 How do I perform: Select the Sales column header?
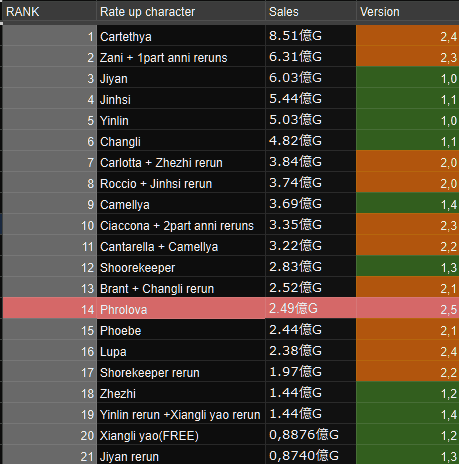coord(311,12)
